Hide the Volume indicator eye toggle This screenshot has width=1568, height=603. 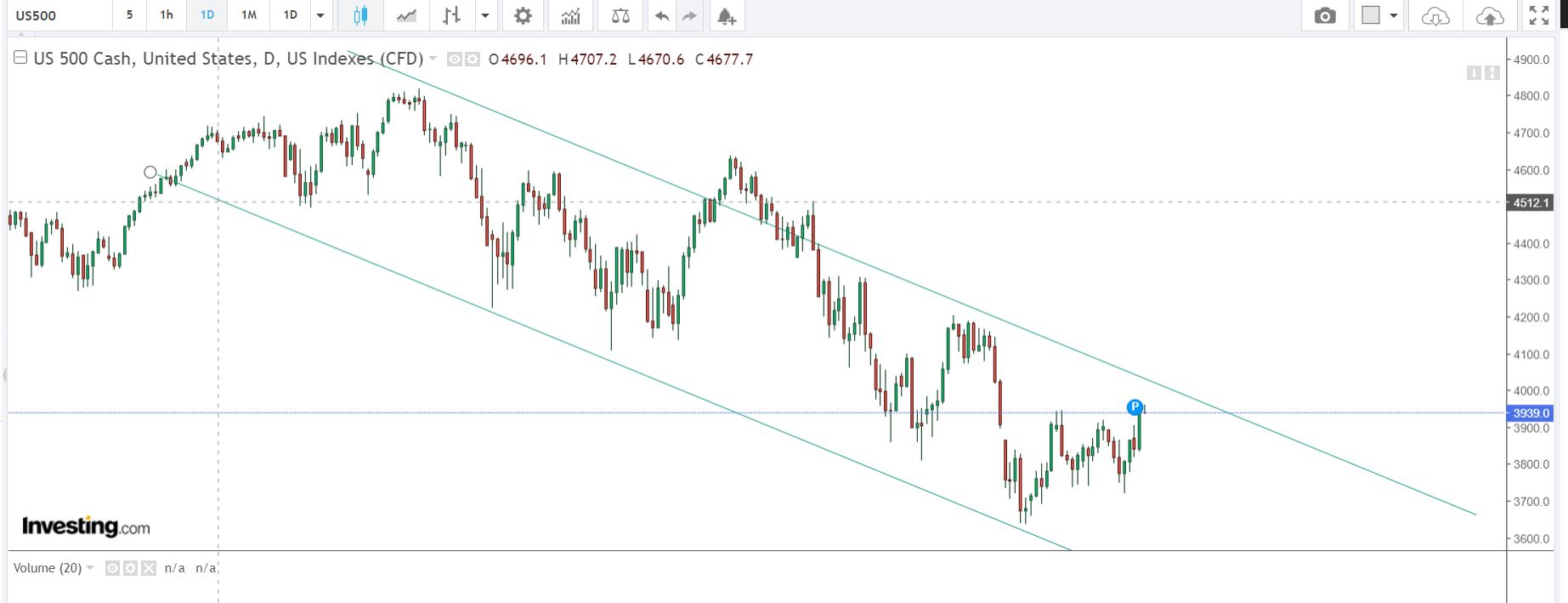tap(112, 568)
